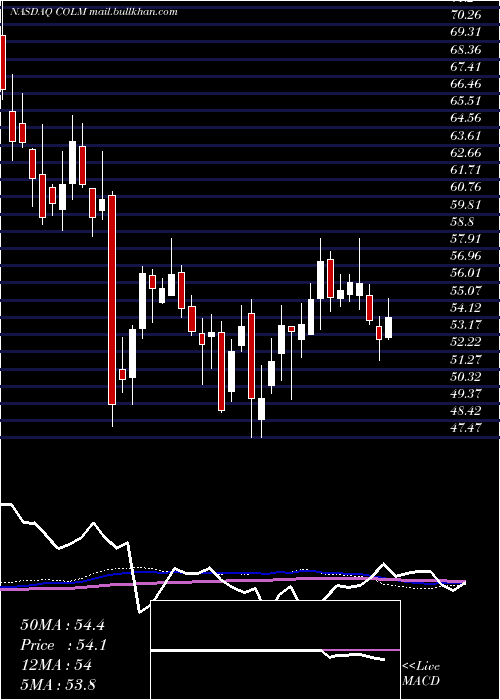Click the 67.41 price axis label

point(466,67)
